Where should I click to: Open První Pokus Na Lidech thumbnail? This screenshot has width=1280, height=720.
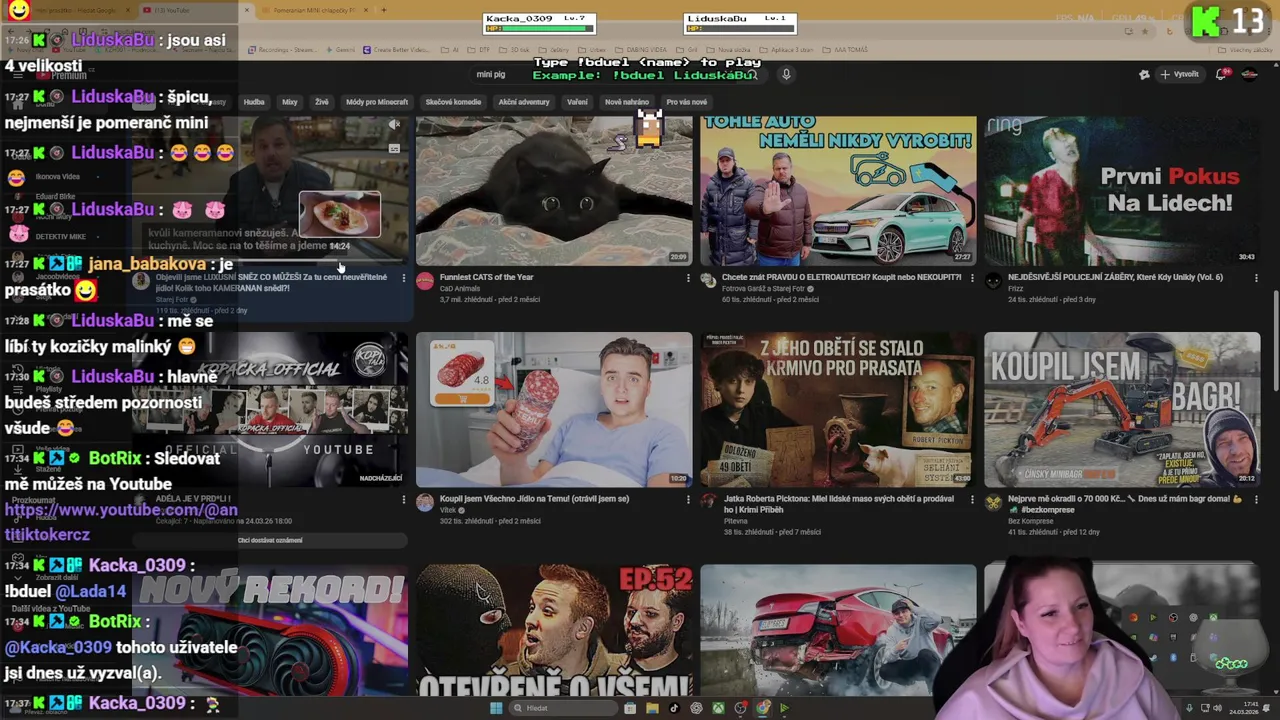click(x=1122, y=190)
